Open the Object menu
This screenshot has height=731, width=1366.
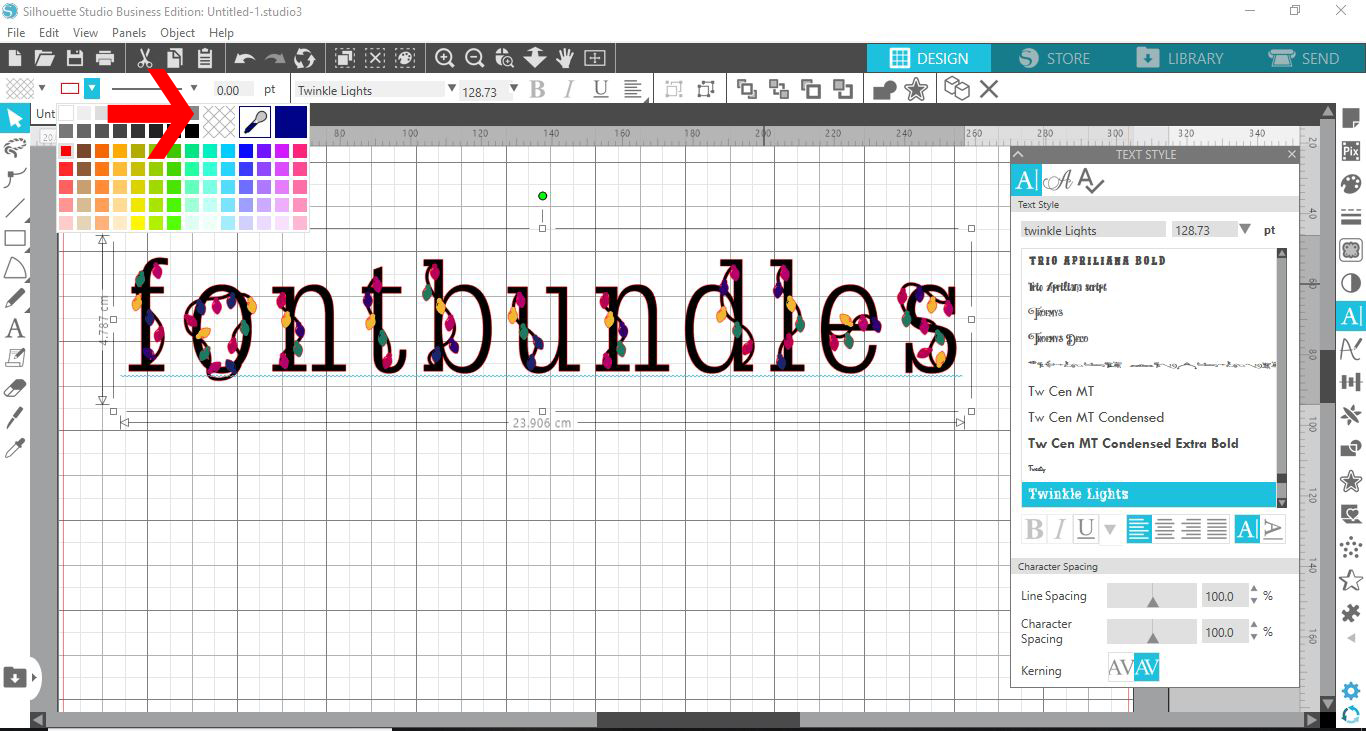178,33
